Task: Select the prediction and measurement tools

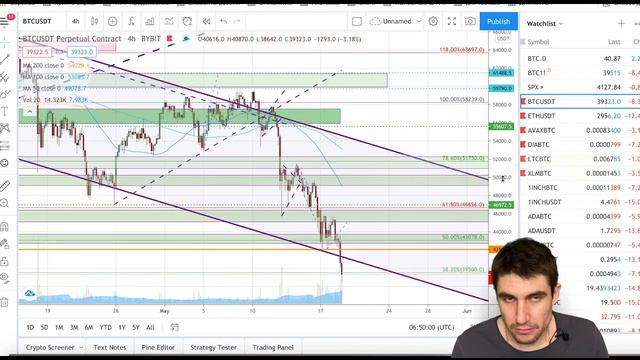Action: point(5,146)
